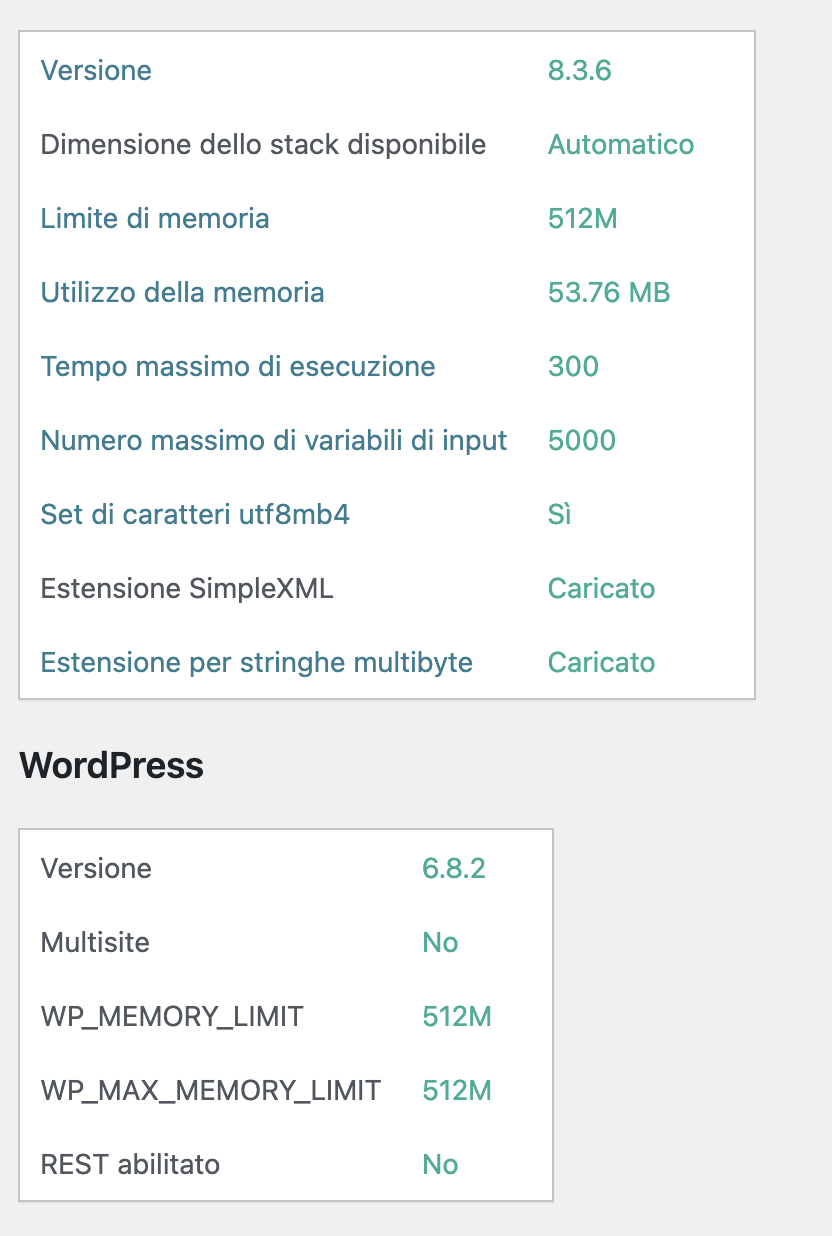Screen dimensions: 832x1236
Task: Click Estensione per stringhe multibyte link
Action: [257, 662]
